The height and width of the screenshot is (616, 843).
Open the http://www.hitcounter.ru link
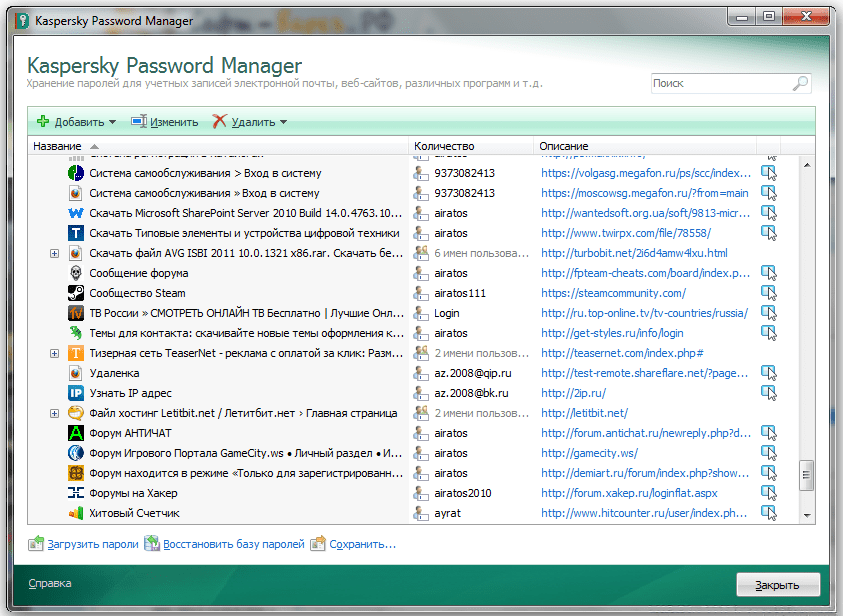point(644,513)
